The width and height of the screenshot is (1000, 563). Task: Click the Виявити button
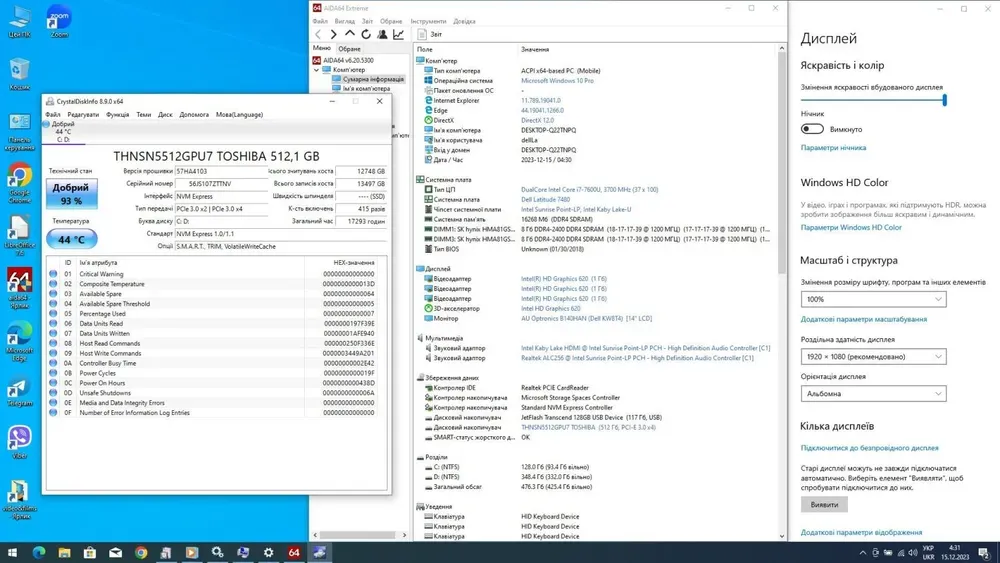pyautogui.click(x=824, y=505)
